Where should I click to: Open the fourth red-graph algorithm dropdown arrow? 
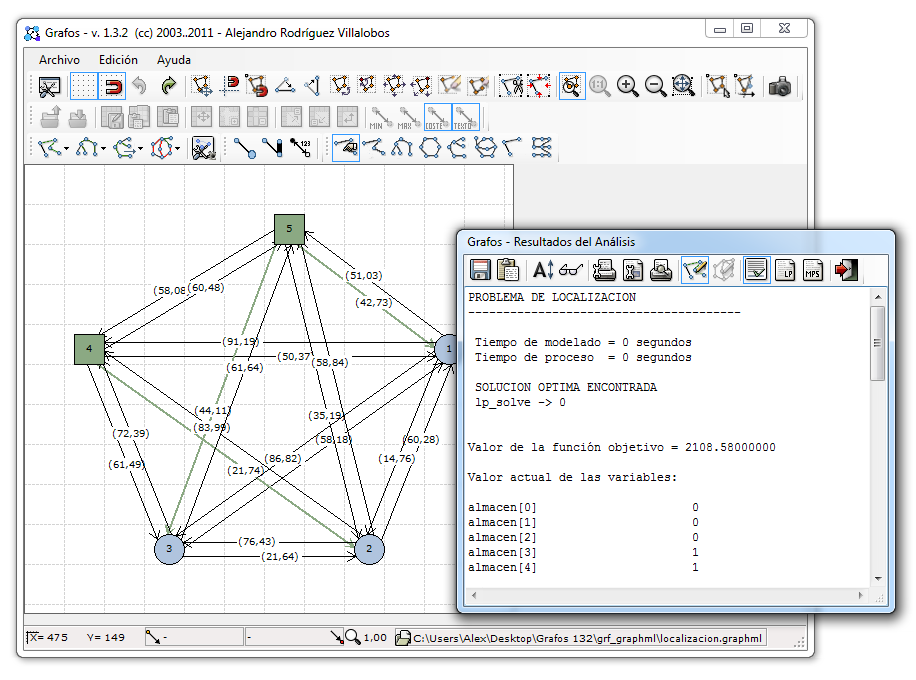[x=178, y=149]
